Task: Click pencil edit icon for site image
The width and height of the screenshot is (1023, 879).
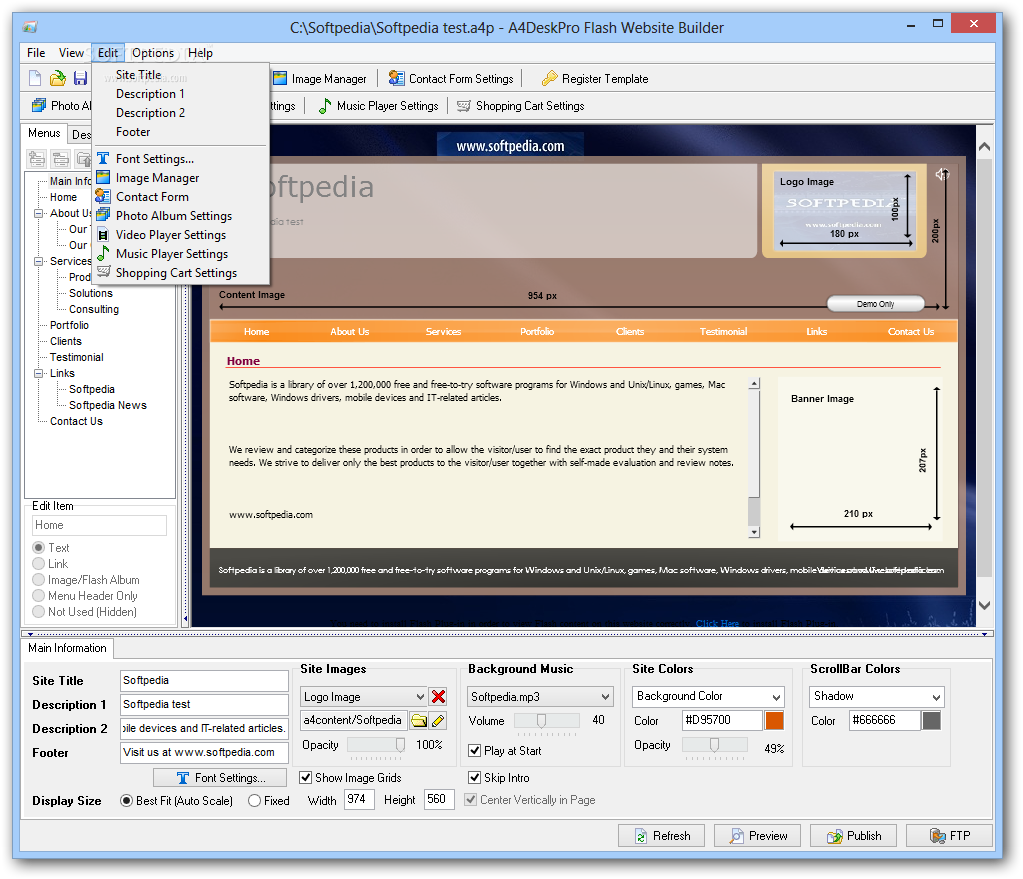Action: tap(438, 720)
